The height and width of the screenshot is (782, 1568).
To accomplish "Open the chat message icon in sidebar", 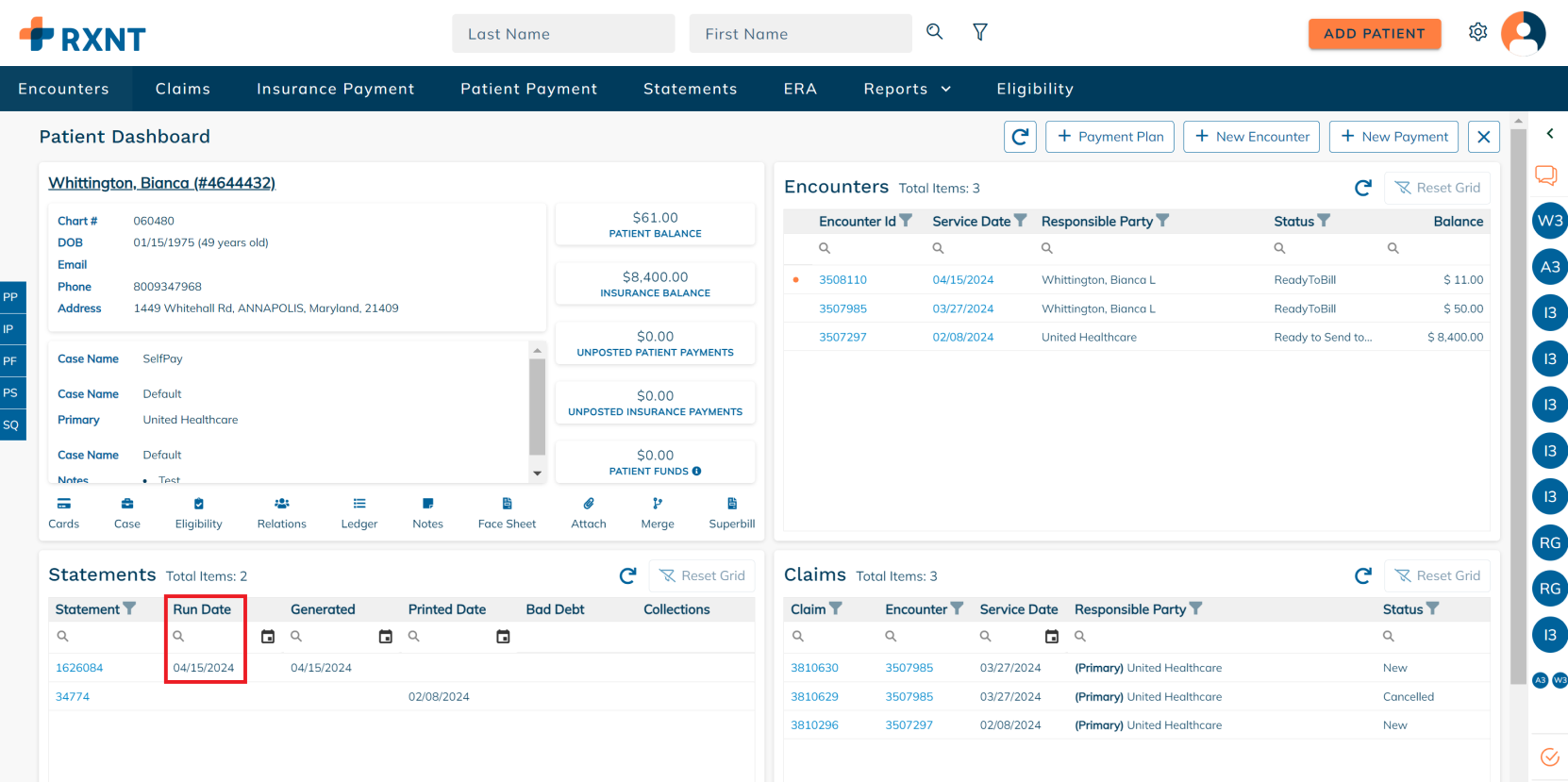I will 1545,175.
